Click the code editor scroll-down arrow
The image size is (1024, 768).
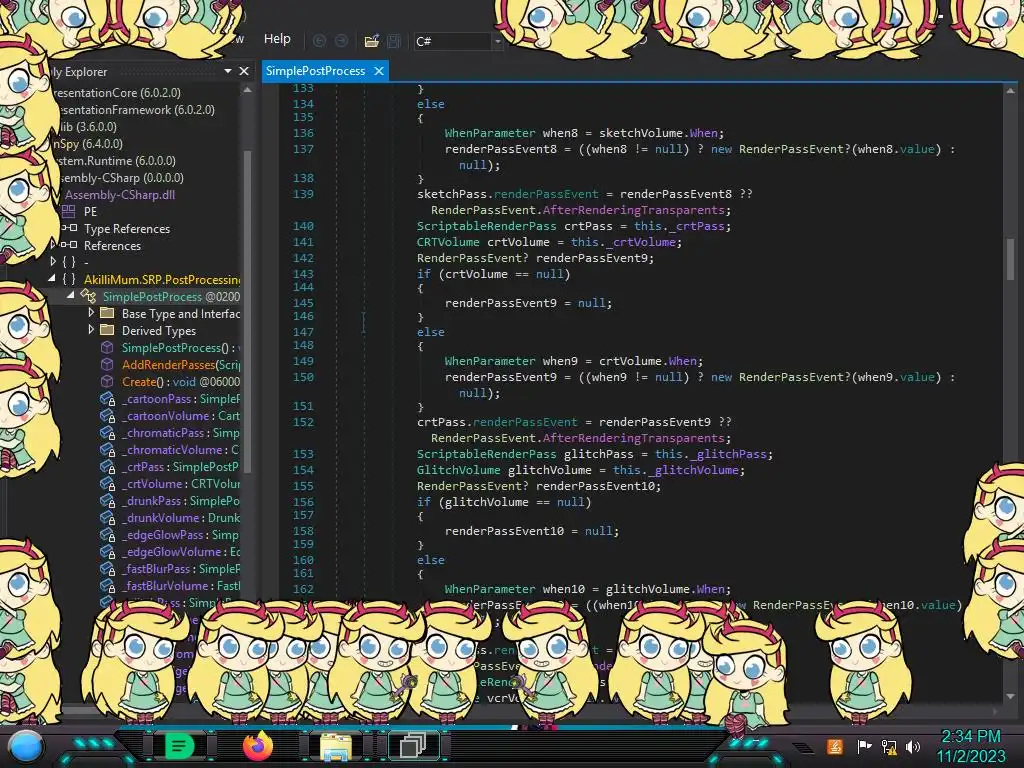click(x=1010, y=696)
